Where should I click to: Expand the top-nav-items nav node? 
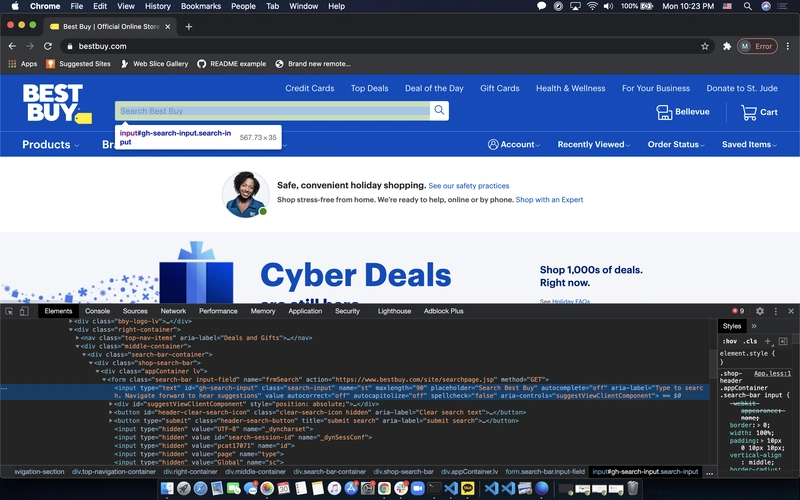point(77,338)
